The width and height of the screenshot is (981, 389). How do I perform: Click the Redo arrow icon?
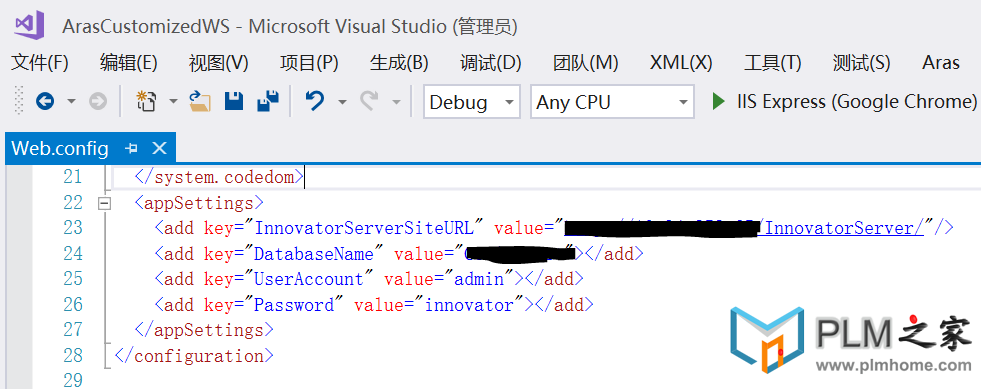coord(370,101)
